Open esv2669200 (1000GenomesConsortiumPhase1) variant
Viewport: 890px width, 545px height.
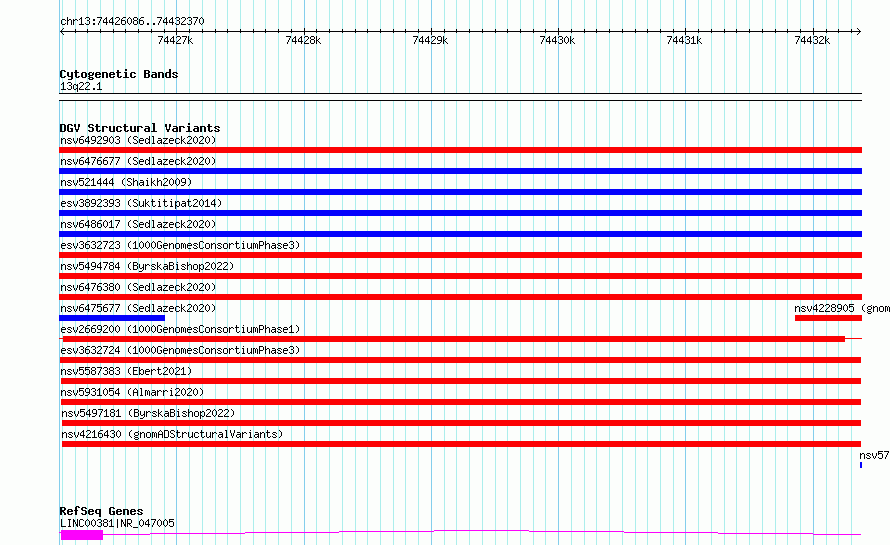(x=180, y=329)
